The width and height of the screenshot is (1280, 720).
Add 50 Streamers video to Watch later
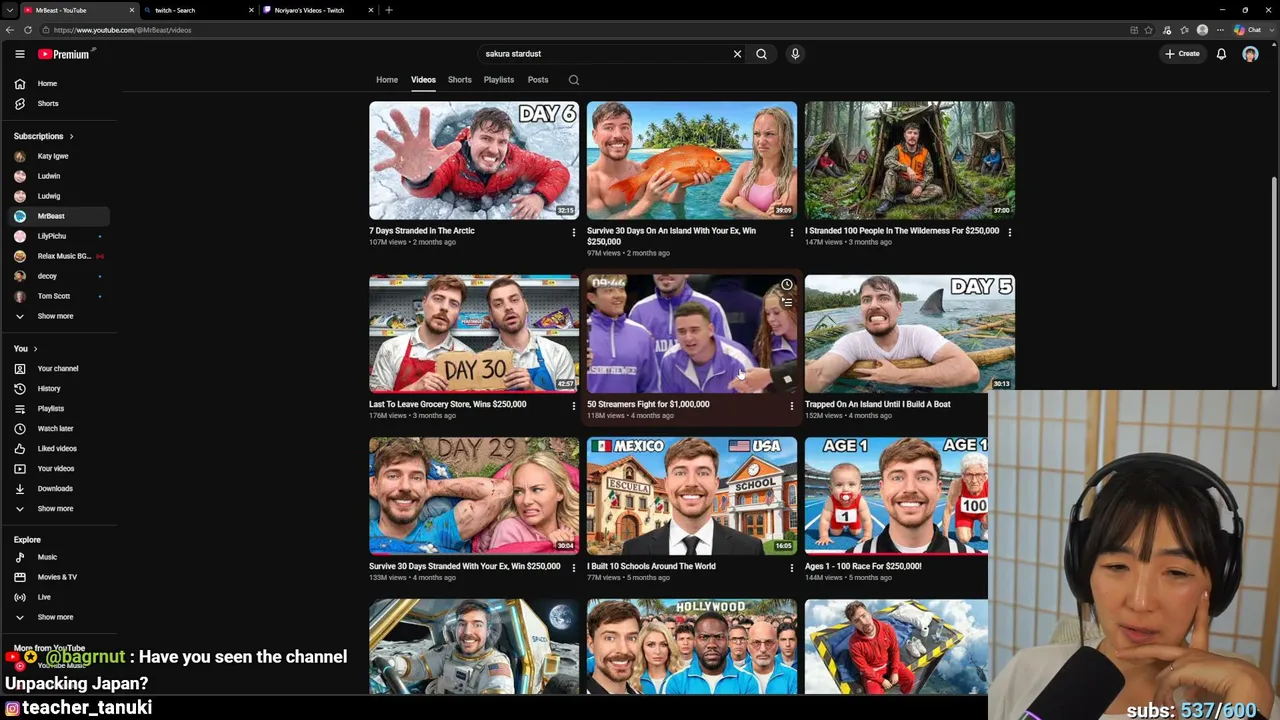pyautogui.click(x=787, y=285)
